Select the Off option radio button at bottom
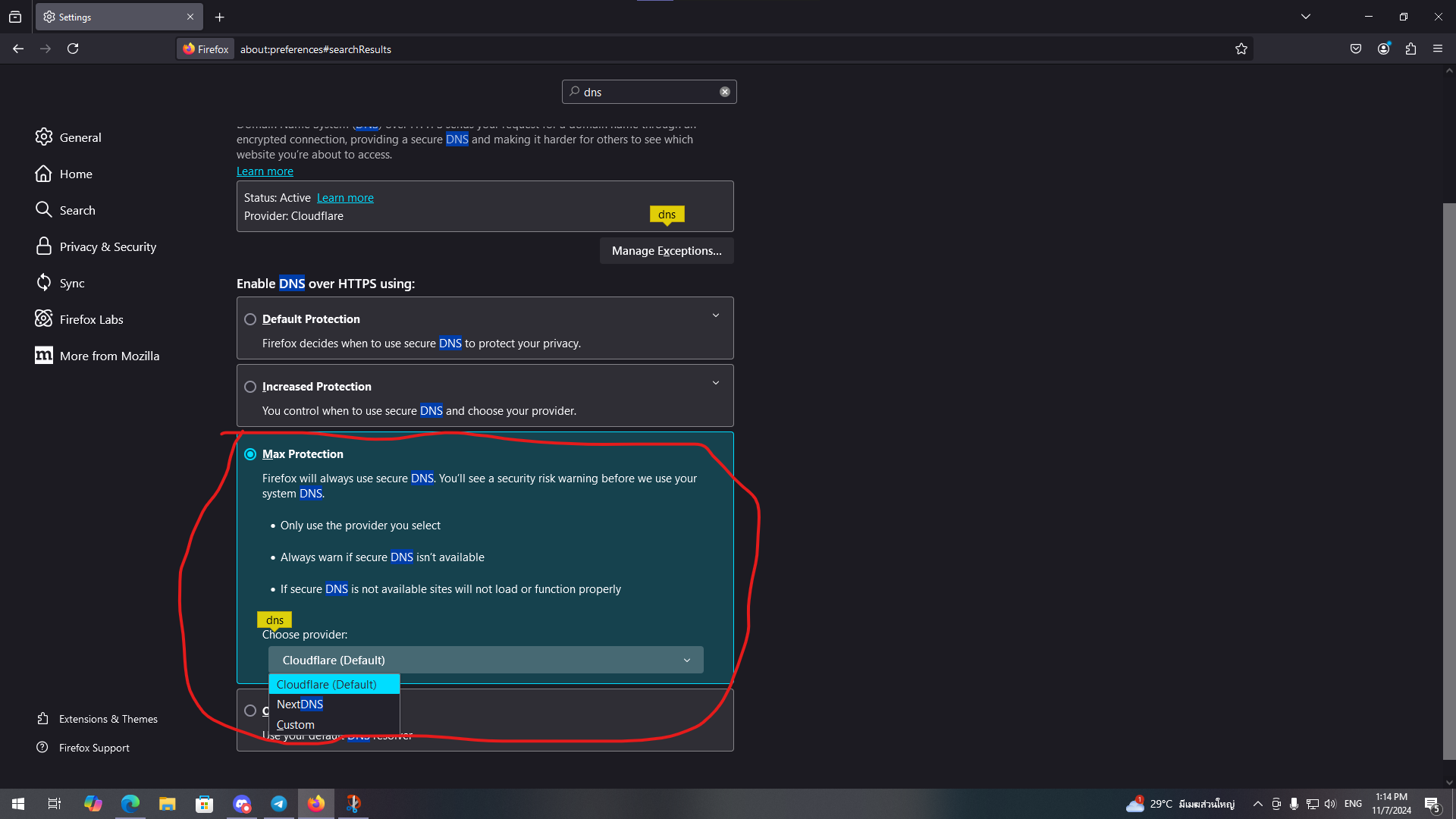Viewport: 1456px width, 819px height. point(250,711)
